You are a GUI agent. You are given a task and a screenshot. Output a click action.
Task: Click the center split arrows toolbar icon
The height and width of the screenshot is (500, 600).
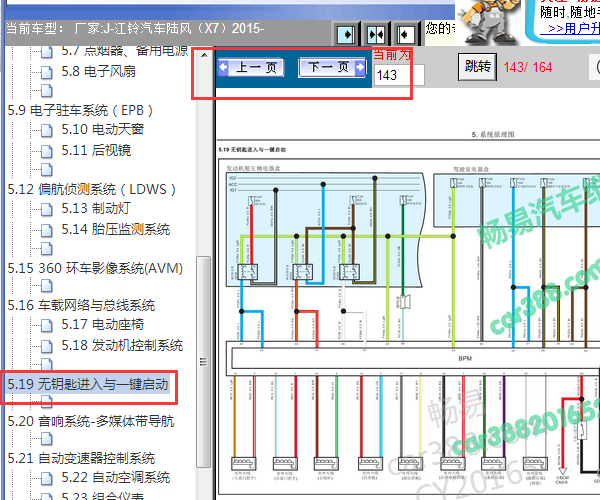376,35
